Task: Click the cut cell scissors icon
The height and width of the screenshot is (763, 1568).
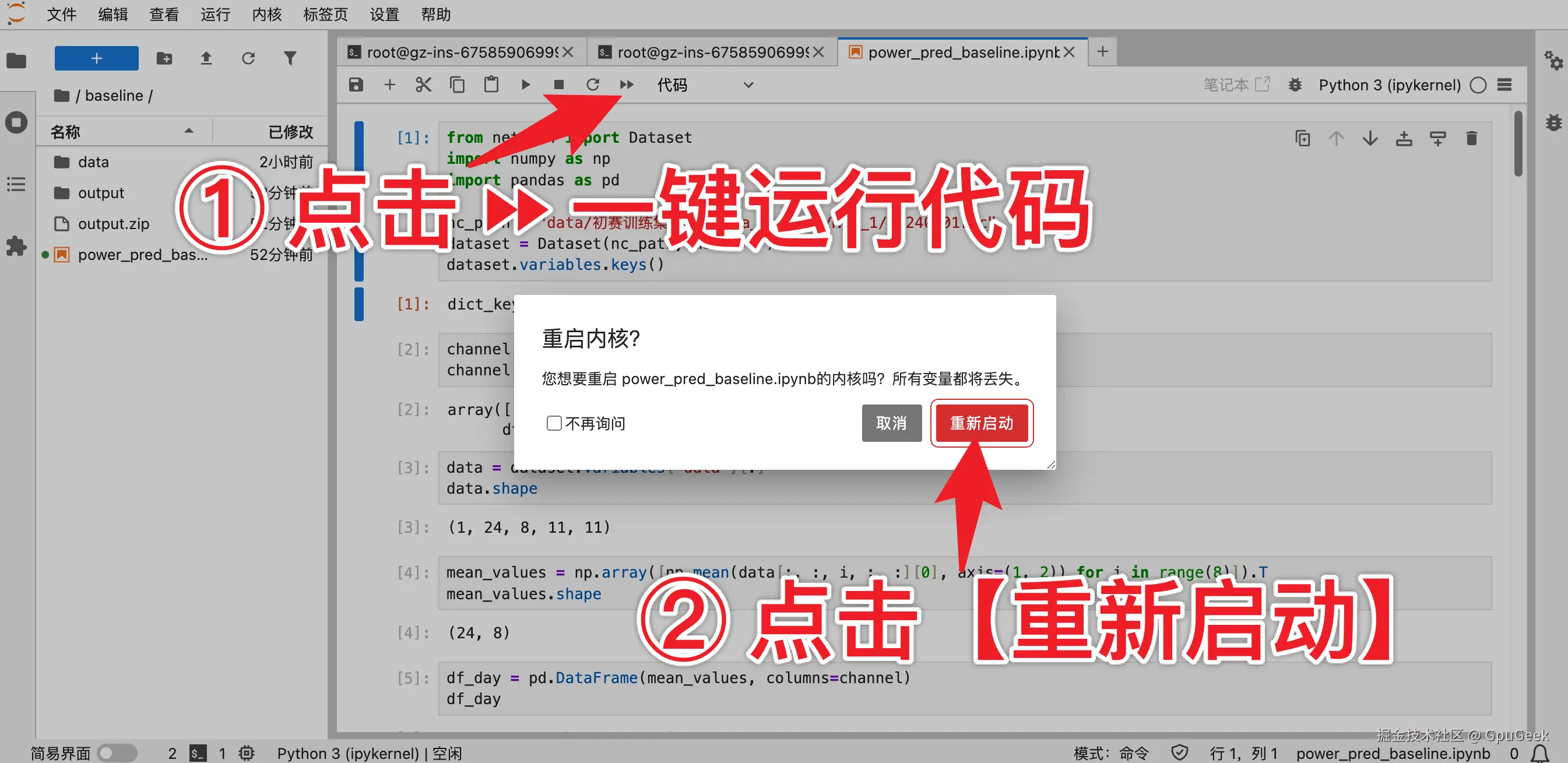Action: tap(423, 85)
